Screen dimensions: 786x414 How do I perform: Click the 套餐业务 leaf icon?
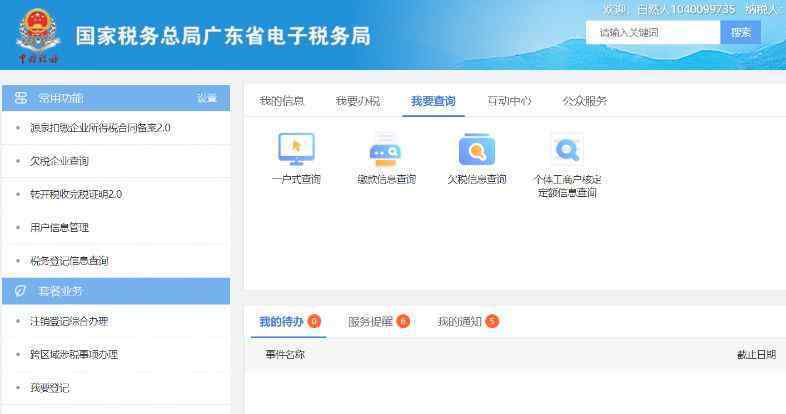point(20,291)
